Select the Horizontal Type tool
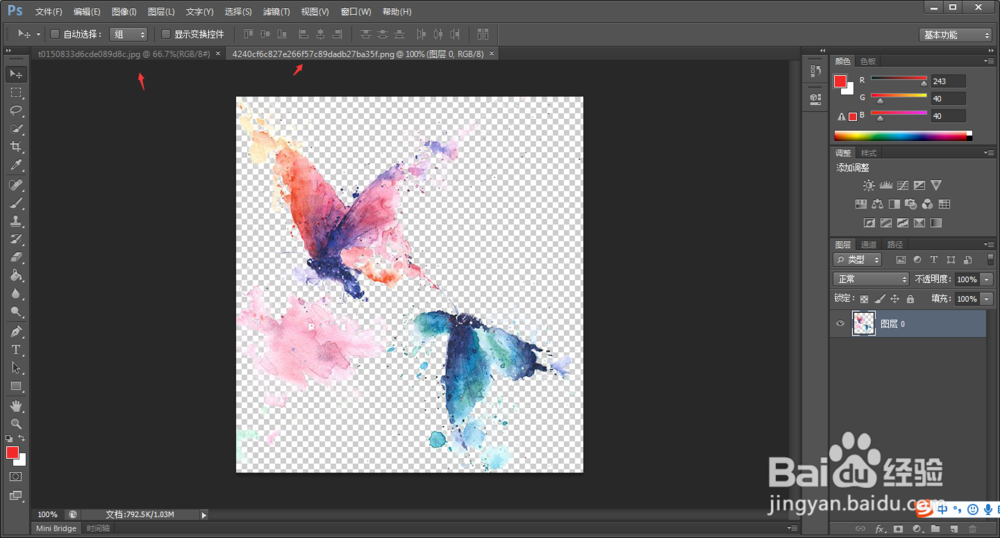 (x=16, y=349)
